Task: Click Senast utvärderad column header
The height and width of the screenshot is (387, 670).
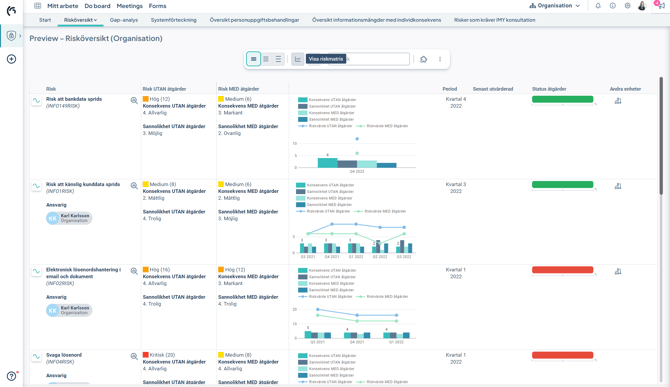Action: tap(493, 89)
